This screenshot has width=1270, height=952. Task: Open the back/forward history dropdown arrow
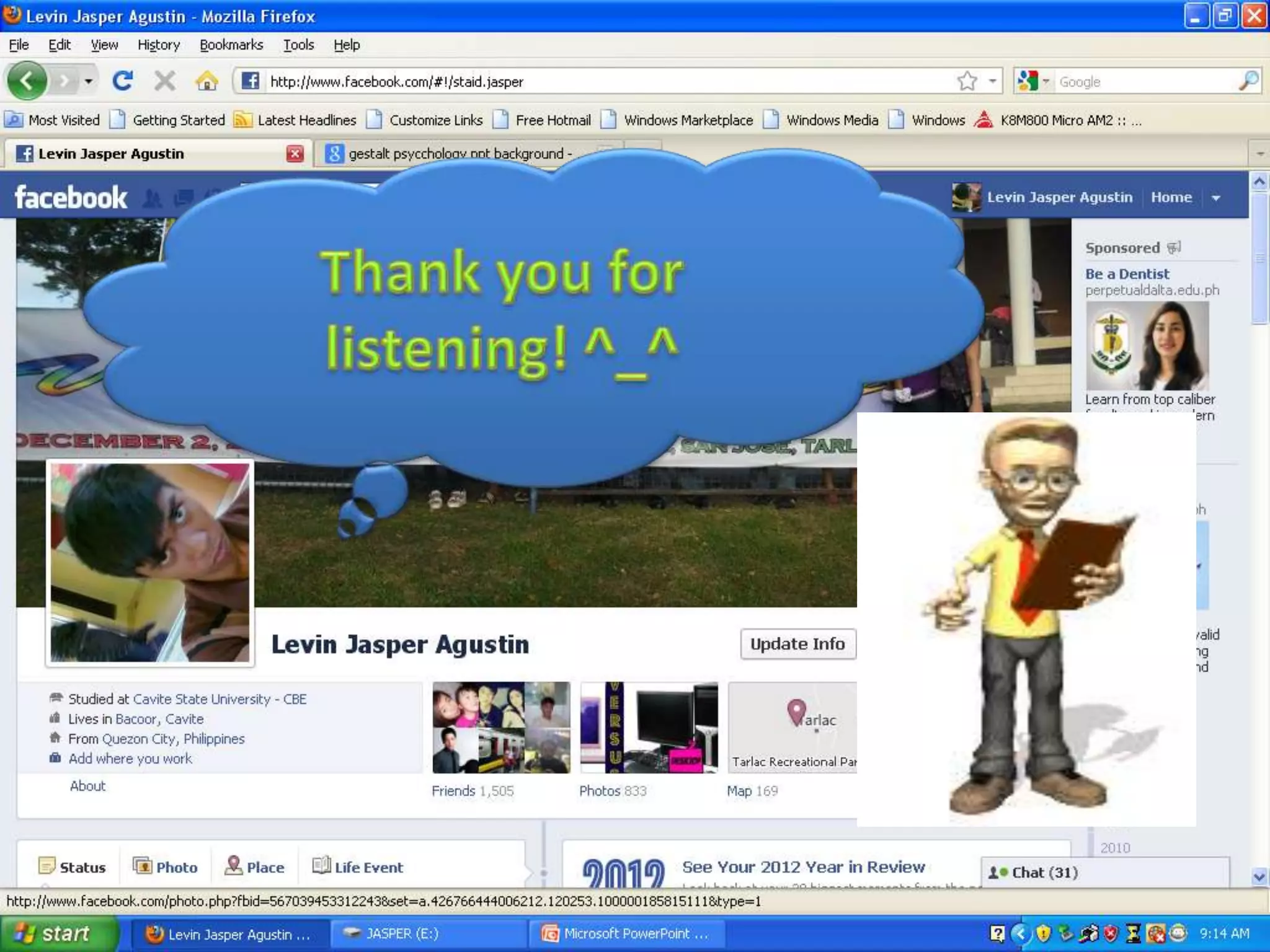89,81
